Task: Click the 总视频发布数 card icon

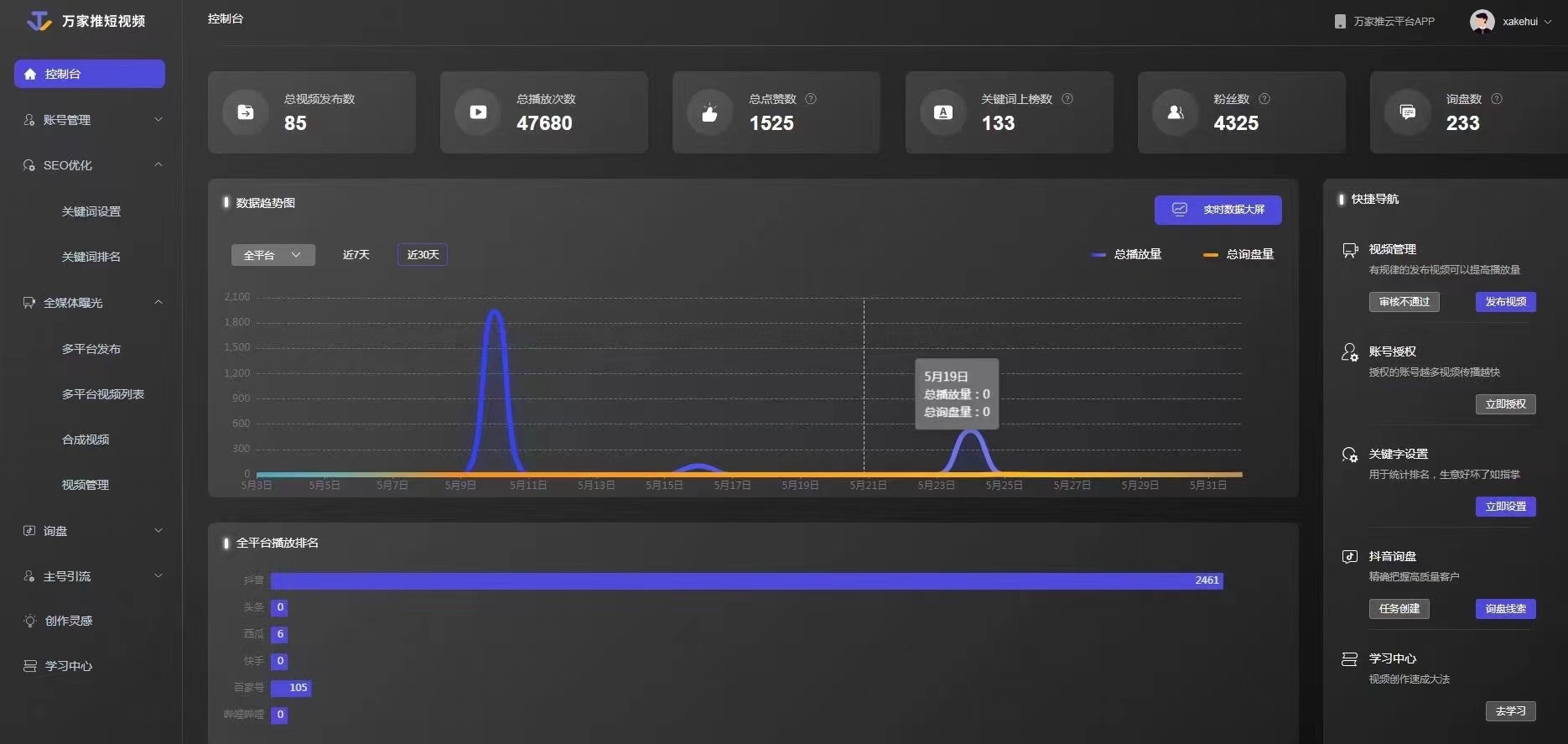Action: 246,112
